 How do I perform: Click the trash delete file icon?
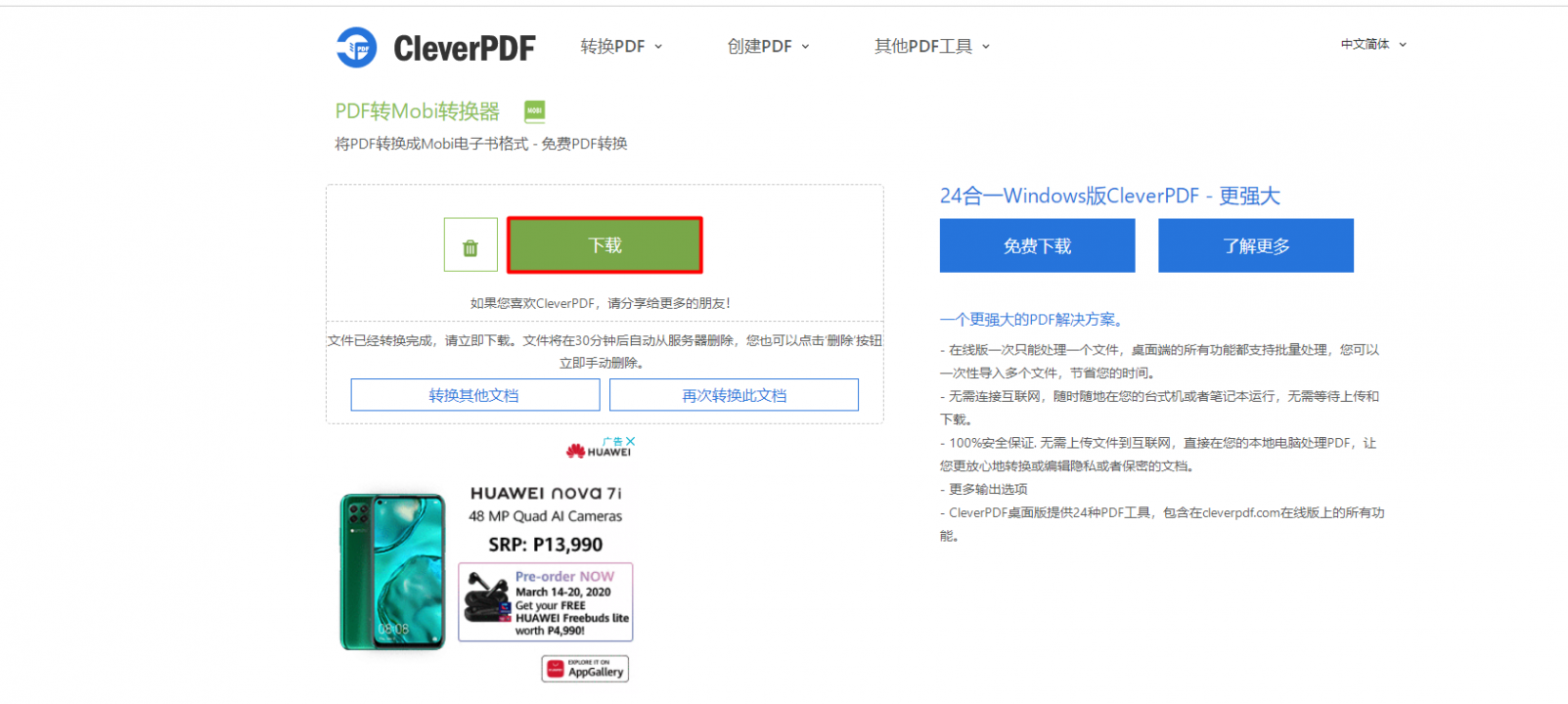pos(470,244)
